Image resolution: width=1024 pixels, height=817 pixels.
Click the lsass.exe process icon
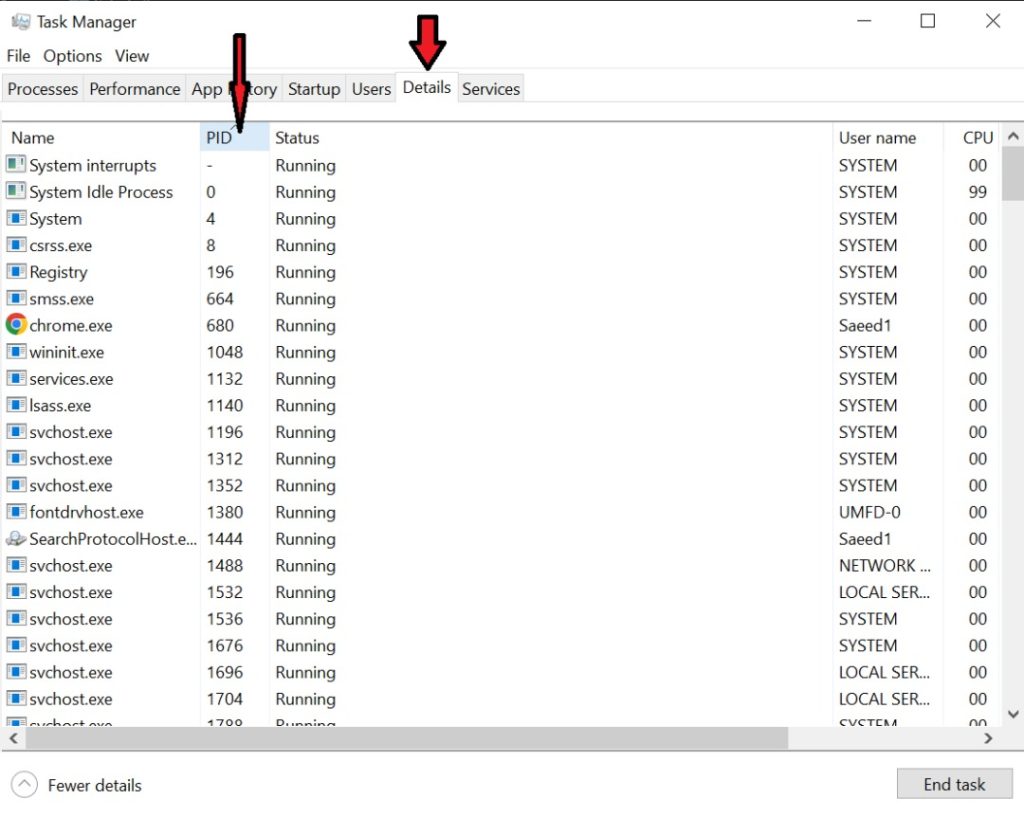(x=16, y=405)
